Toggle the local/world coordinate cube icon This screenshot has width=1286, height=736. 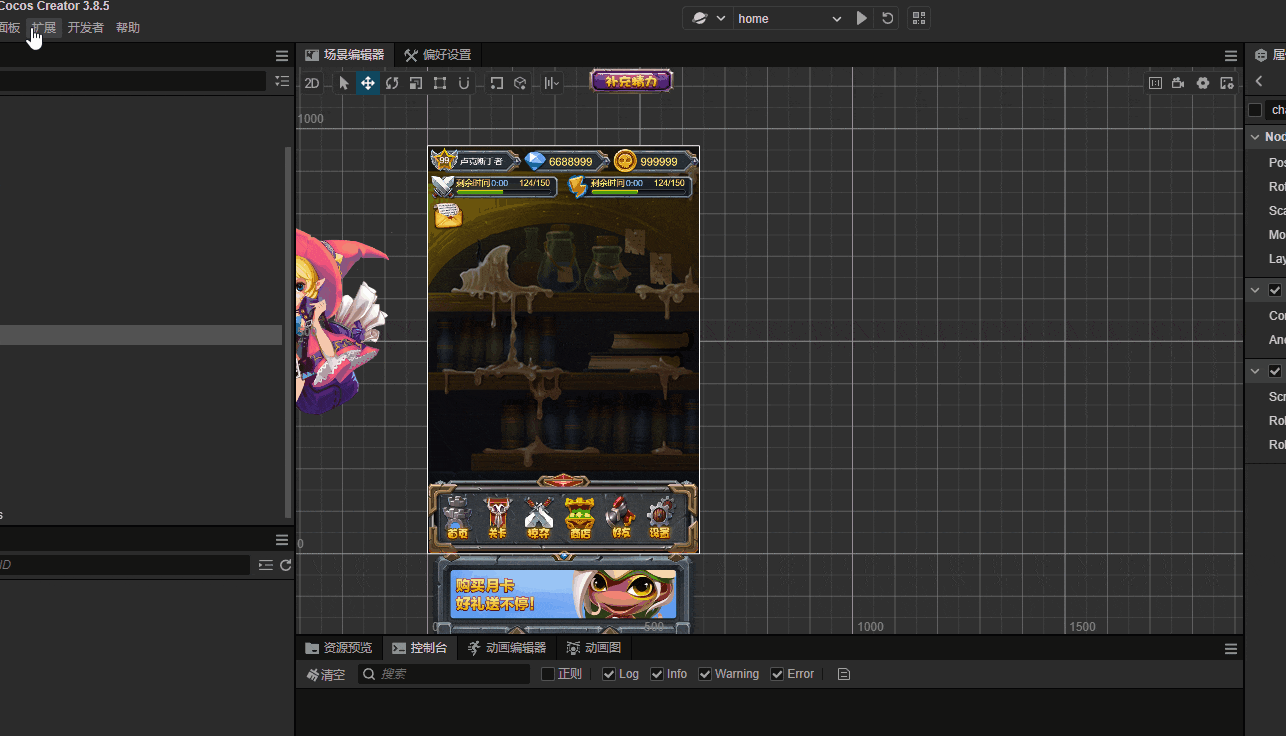tap(520, 84)
